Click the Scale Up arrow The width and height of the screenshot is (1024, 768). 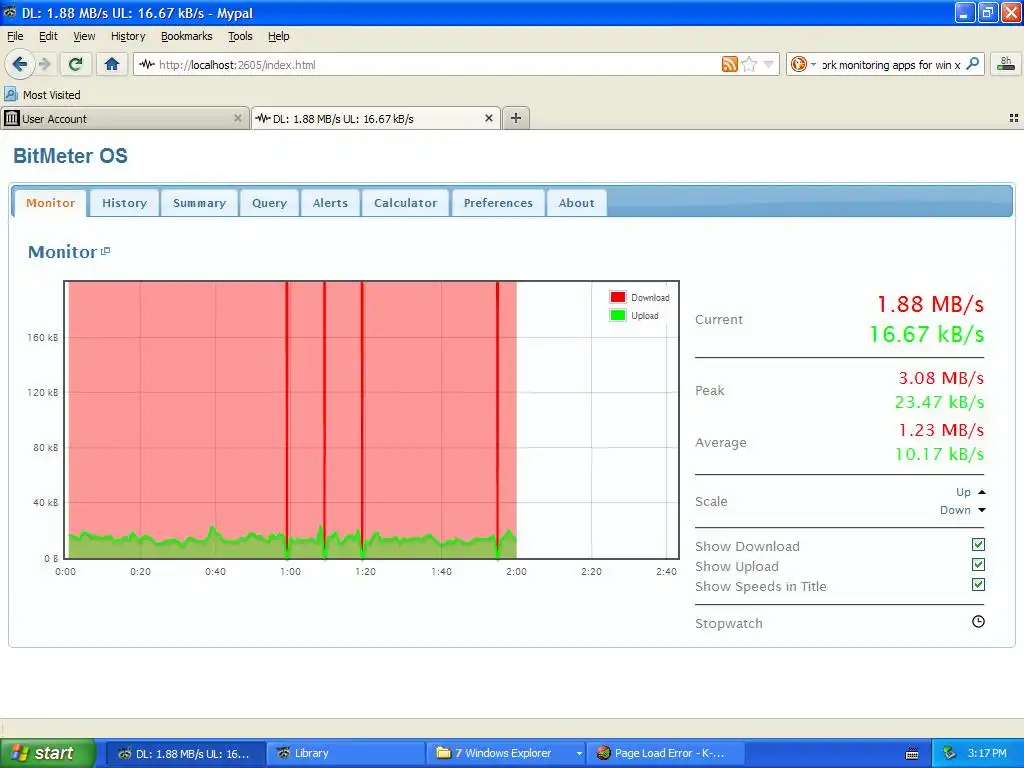(x=982, y=492)
